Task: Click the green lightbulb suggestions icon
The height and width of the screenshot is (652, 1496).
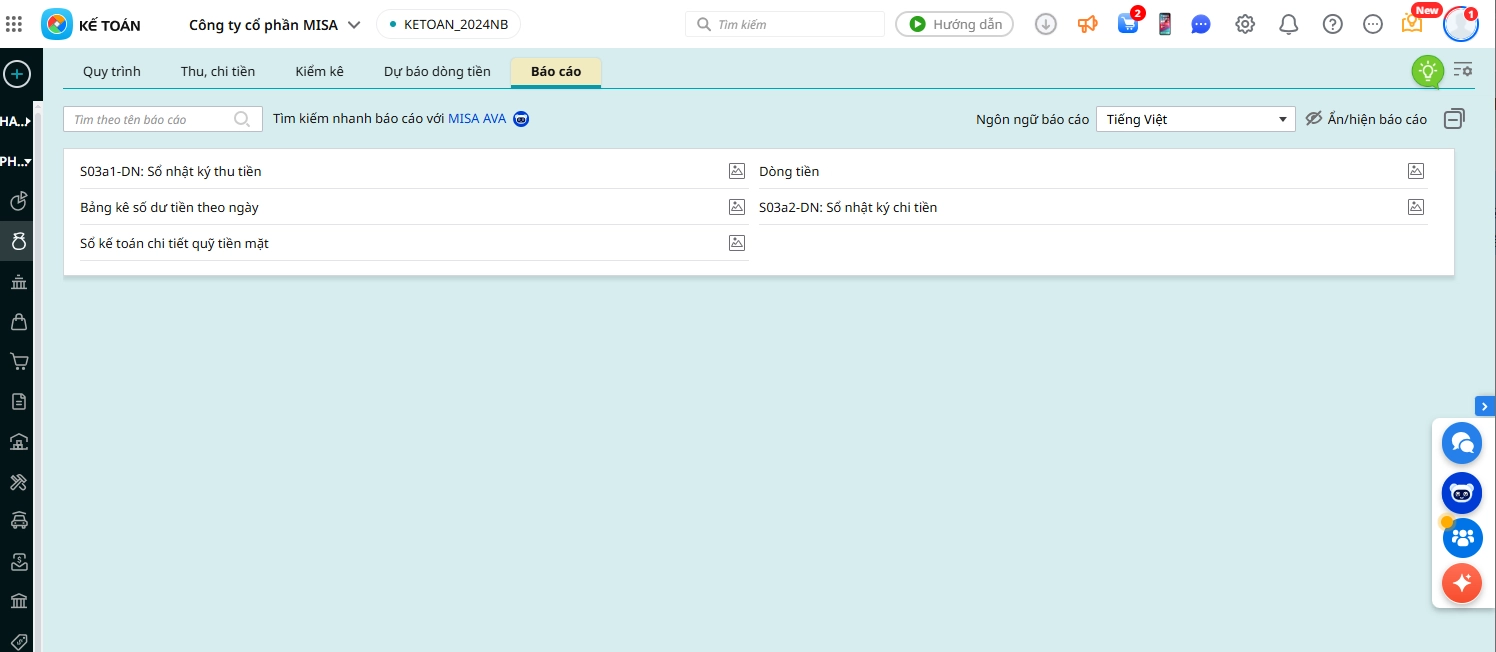Action: (1427, 71)
